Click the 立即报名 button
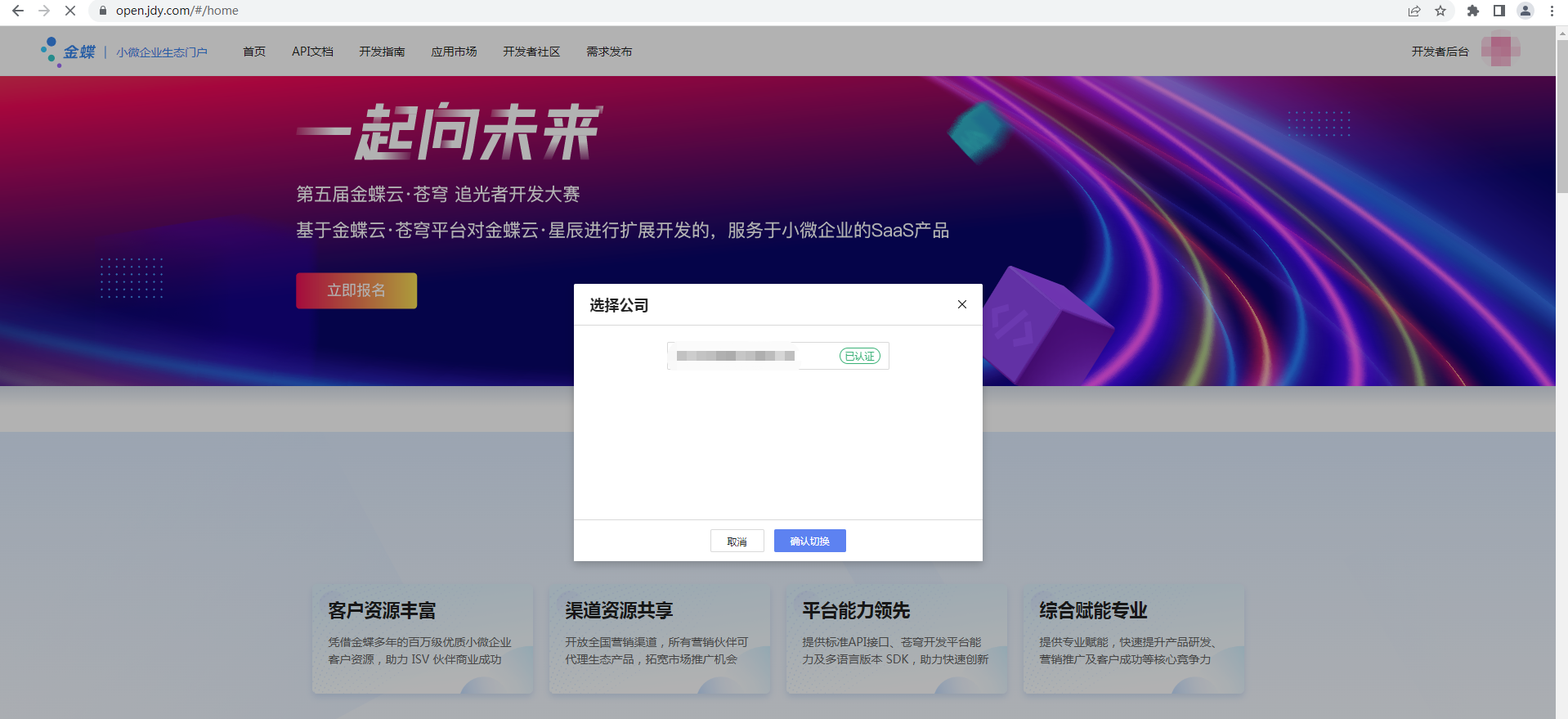1568x719 pixels. click(356, 290)
